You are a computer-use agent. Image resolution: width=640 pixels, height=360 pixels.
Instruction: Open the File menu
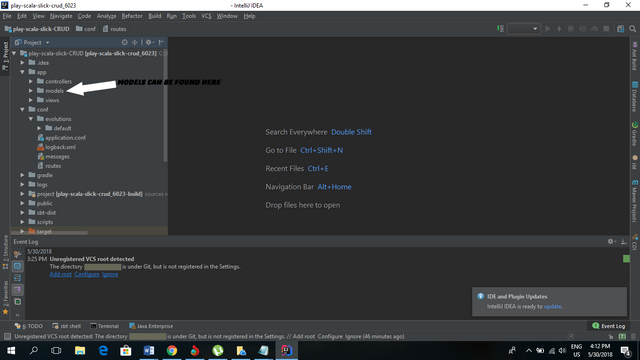(7, 16)
